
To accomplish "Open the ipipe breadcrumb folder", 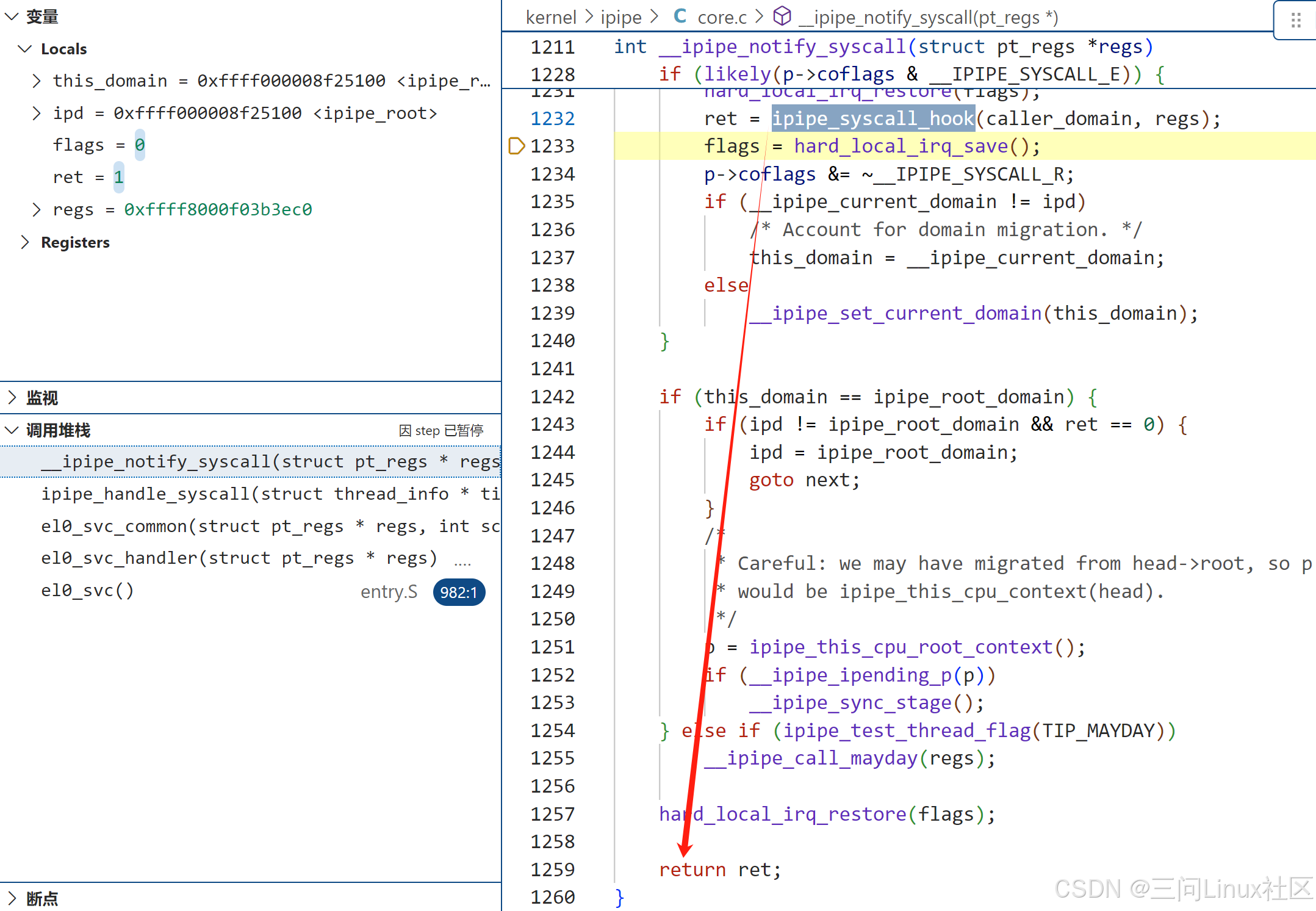I will (620, 18).
